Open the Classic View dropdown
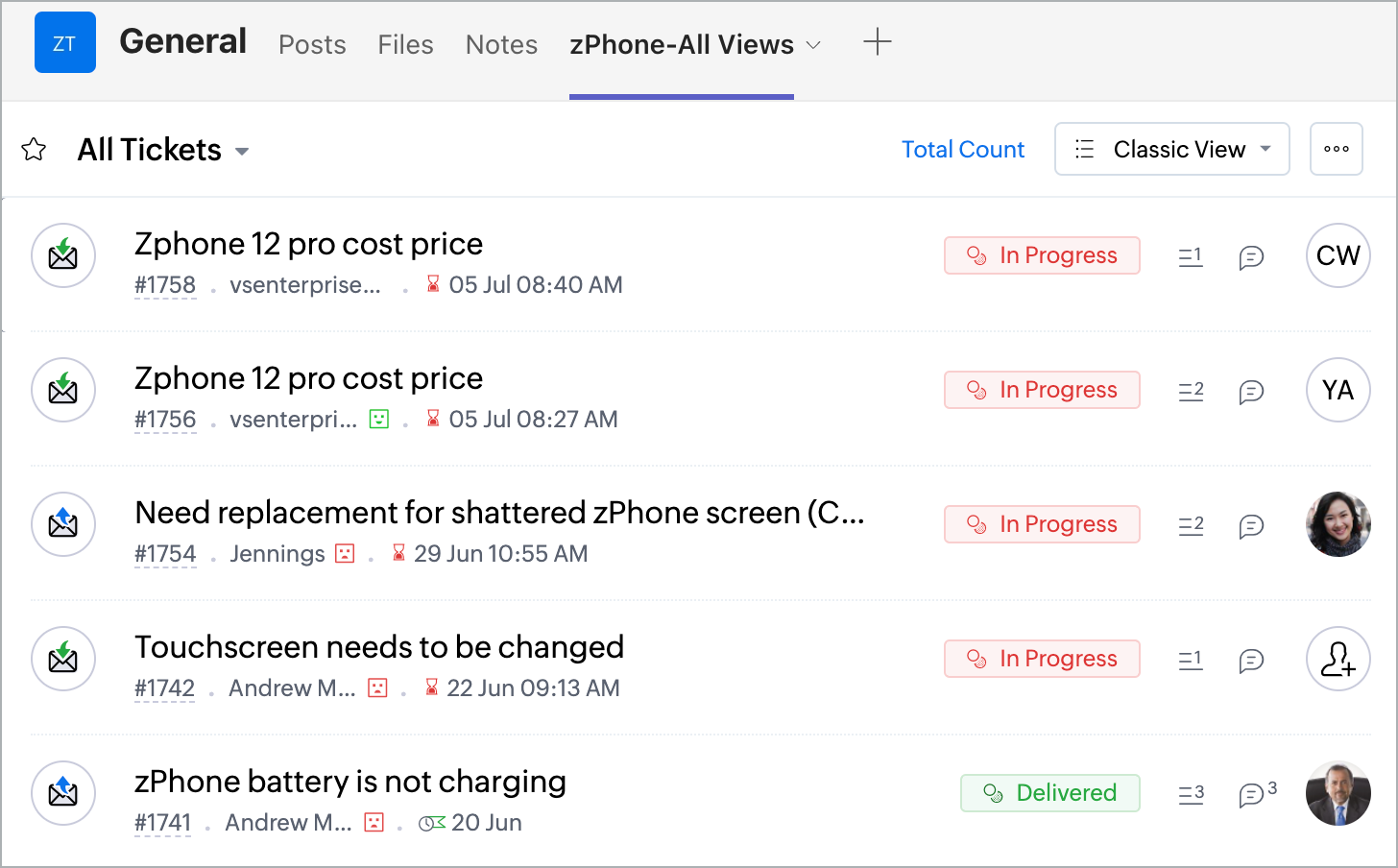 click(x=1171, y=149)
